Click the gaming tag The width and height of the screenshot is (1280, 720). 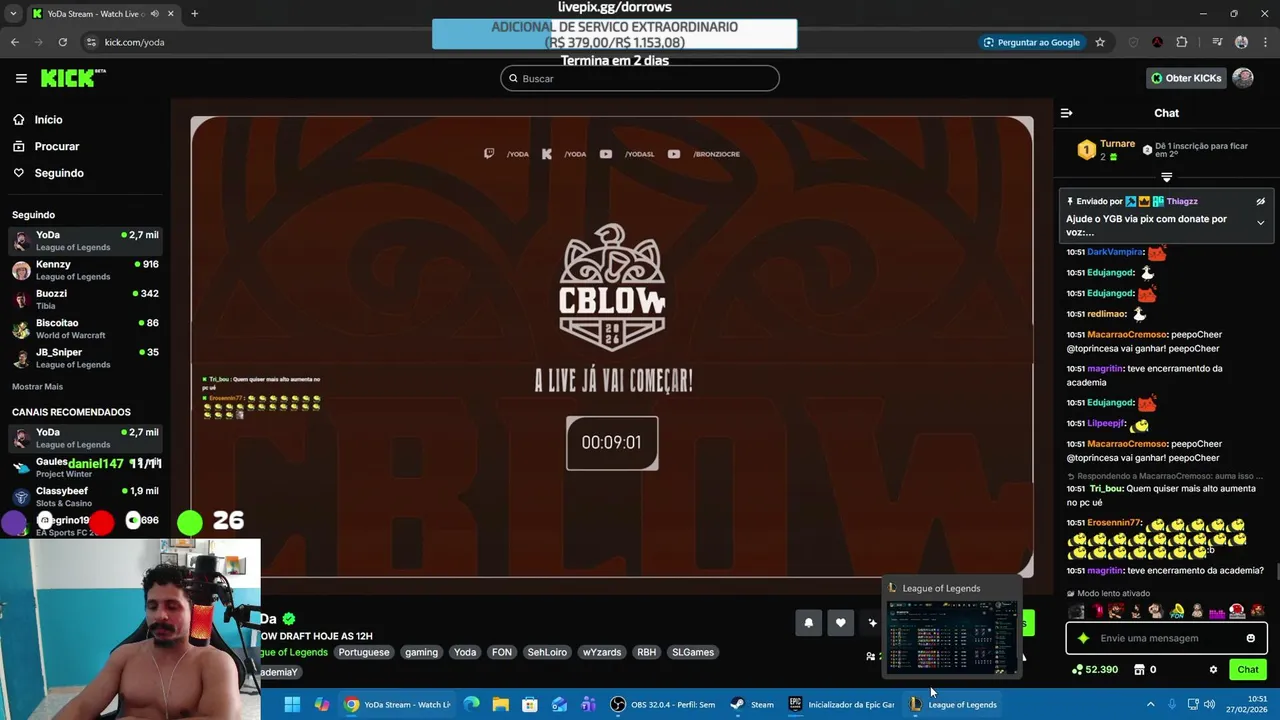(421, 652)
